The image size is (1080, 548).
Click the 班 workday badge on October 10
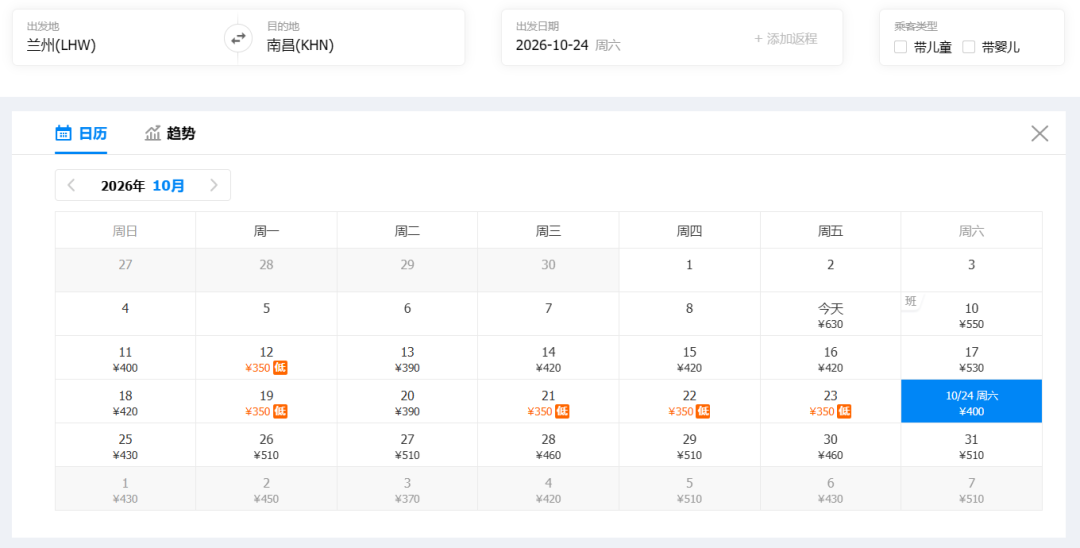[911, 301]
